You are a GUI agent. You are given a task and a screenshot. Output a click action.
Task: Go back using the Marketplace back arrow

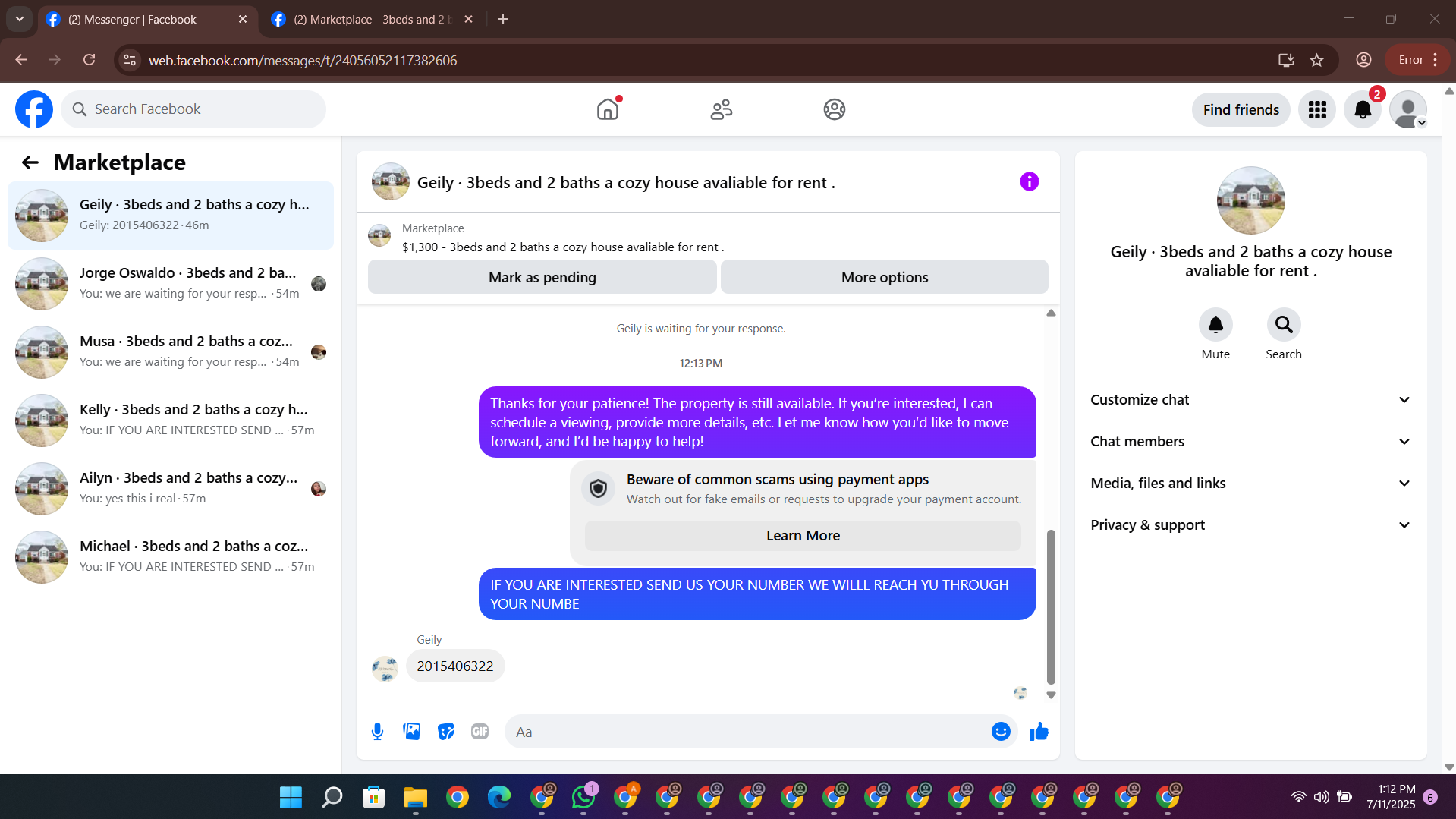tap(30, 162)
